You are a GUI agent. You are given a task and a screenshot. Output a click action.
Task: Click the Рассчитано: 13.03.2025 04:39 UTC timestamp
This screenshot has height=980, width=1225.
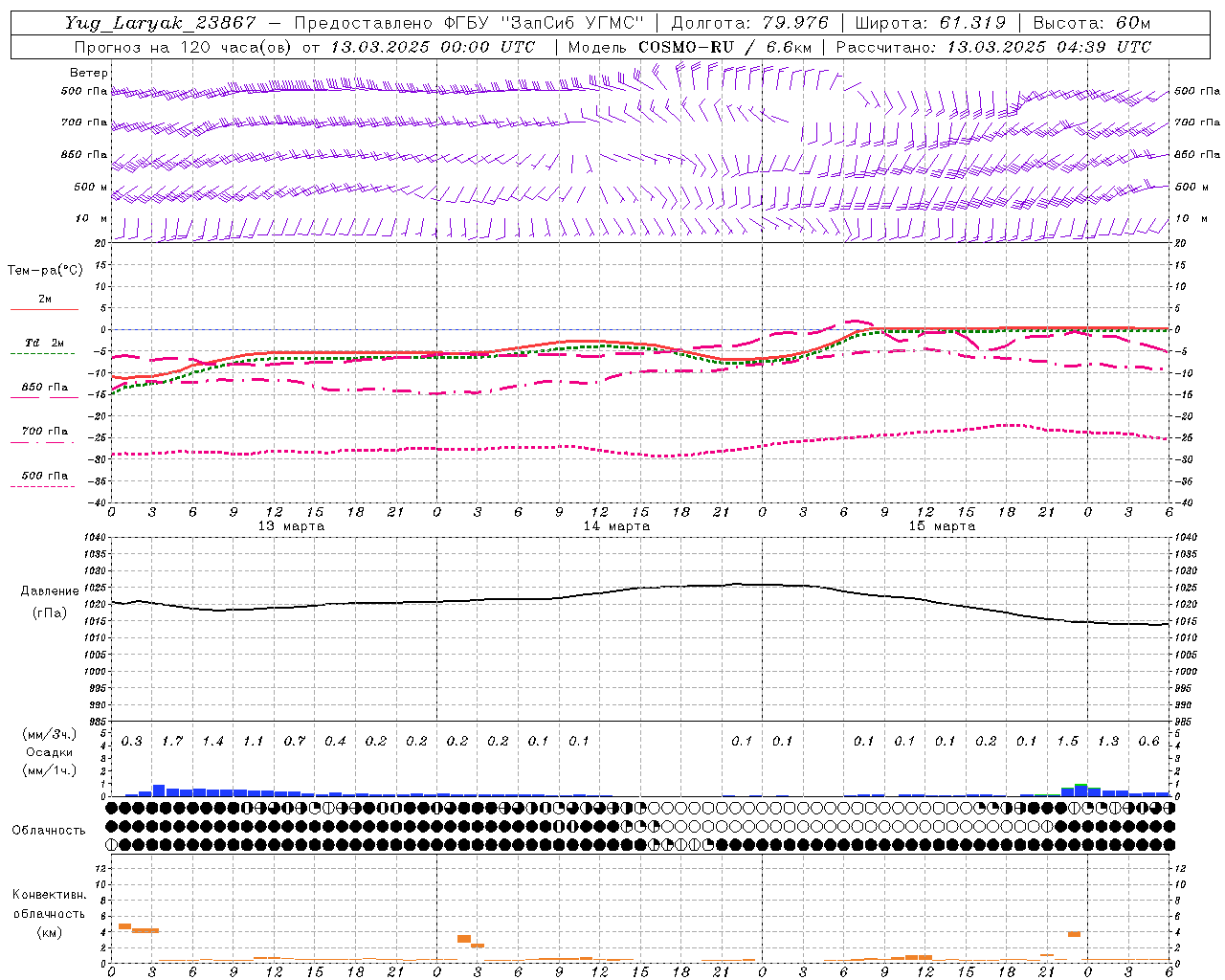tap(993, 47)
